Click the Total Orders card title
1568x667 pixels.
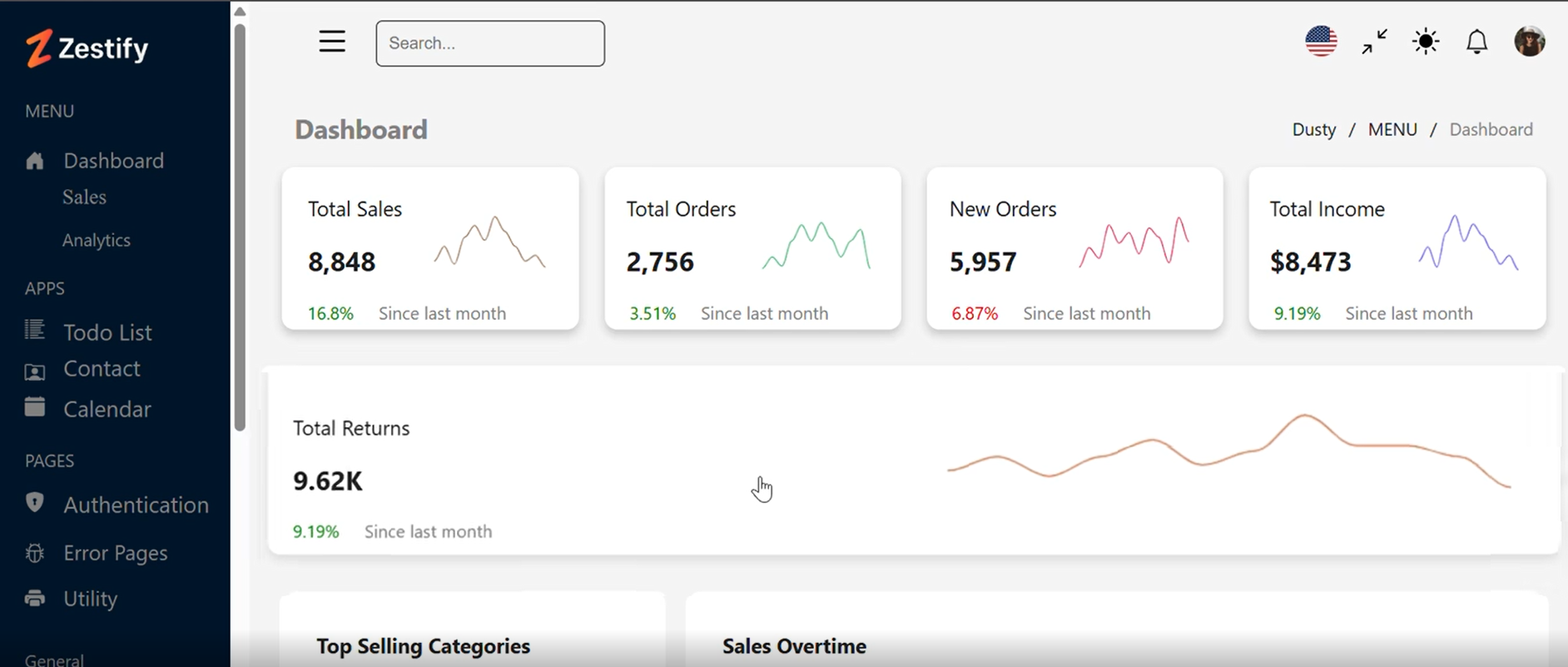[681, 209]
